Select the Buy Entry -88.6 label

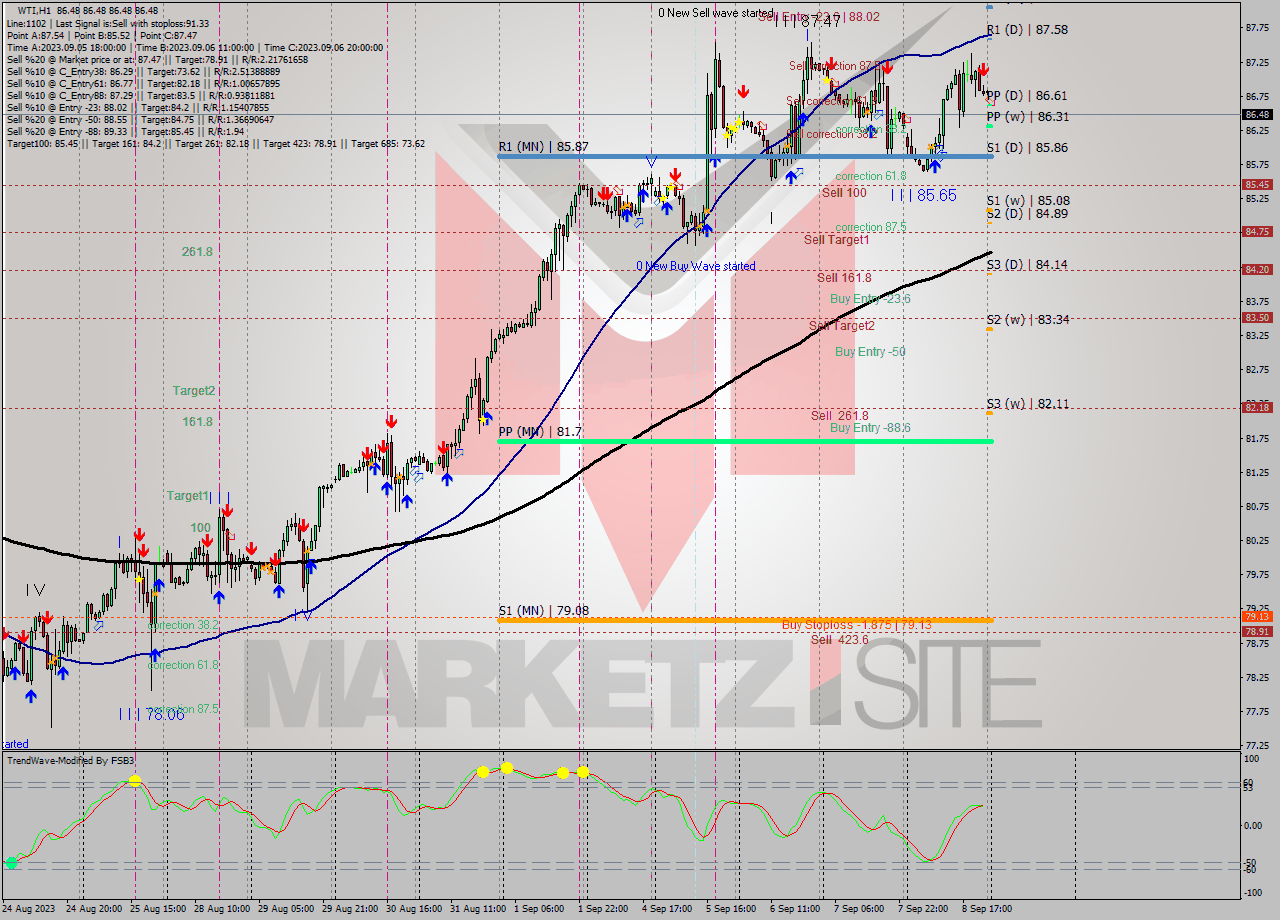pos(870,428)
